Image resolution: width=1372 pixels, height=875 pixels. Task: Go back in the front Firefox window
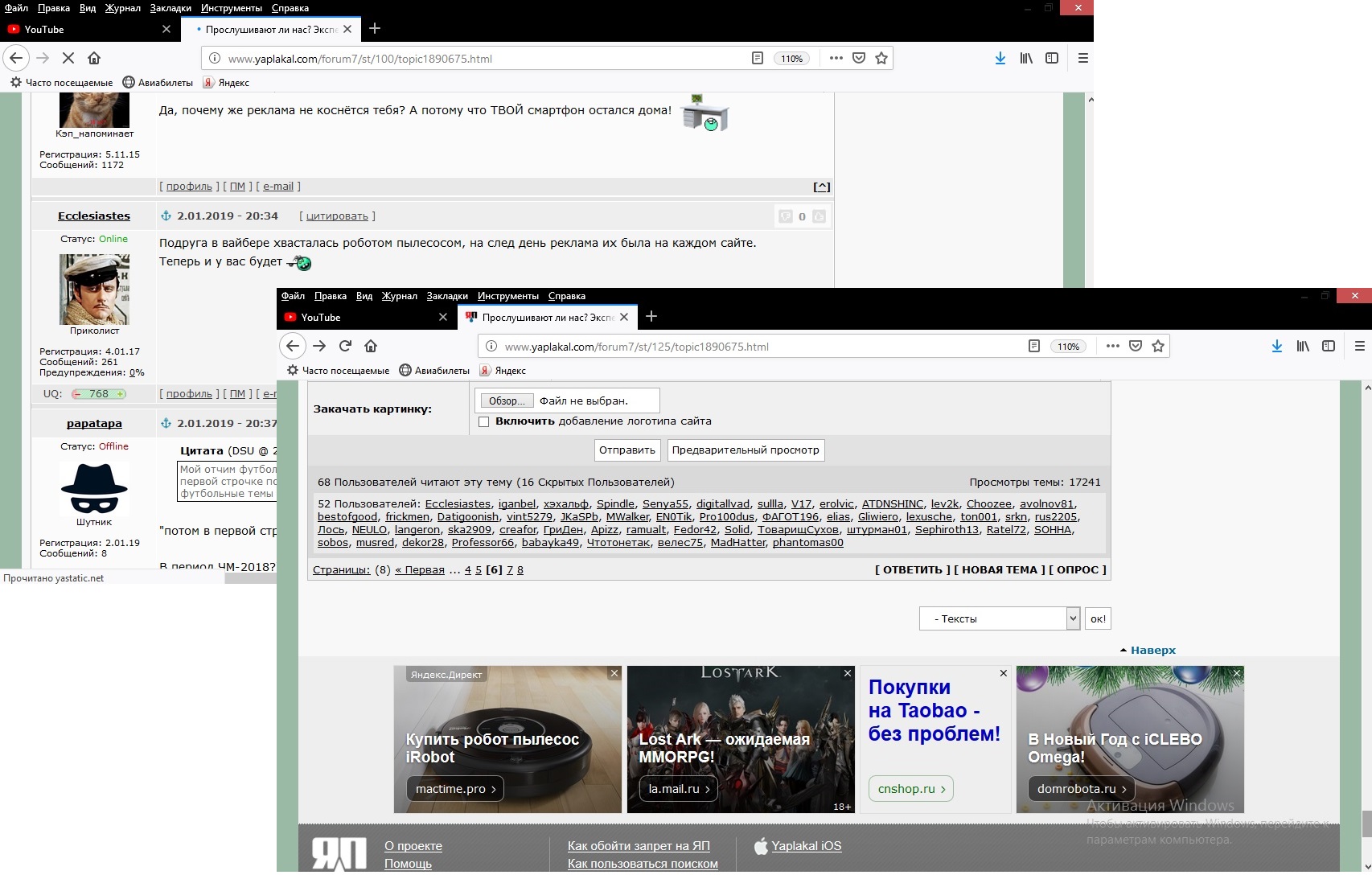point(293,346)
